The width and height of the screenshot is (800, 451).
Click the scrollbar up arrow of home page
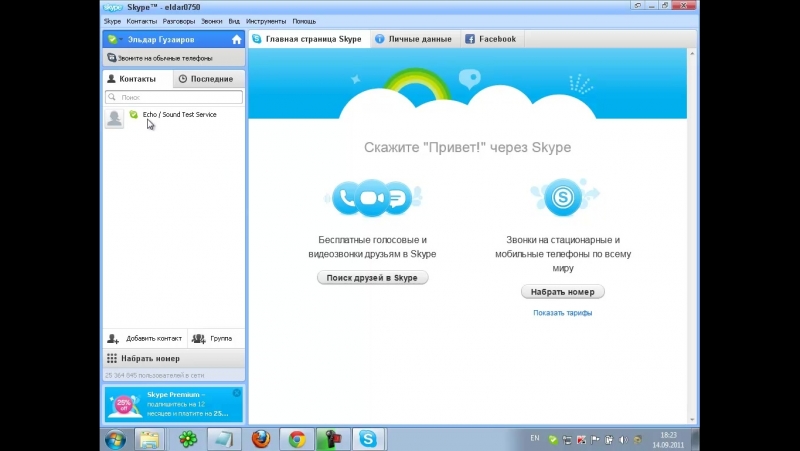tap(692, 53)
